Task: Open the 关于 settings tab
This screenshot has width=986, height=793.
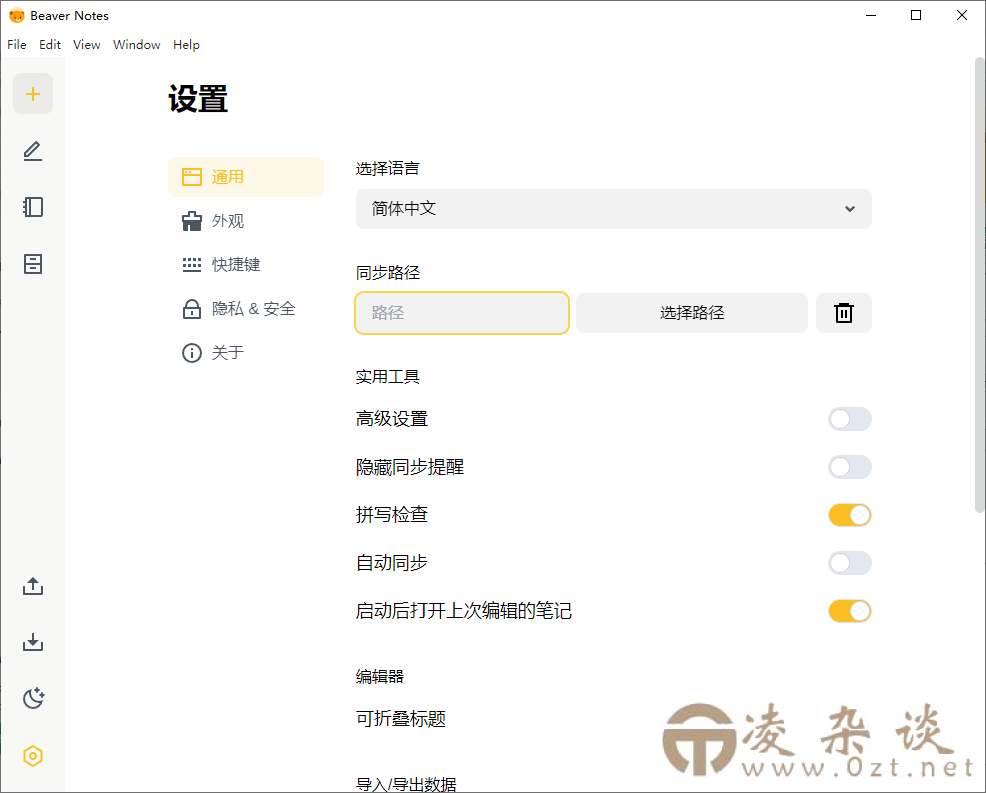Action: 246,353
